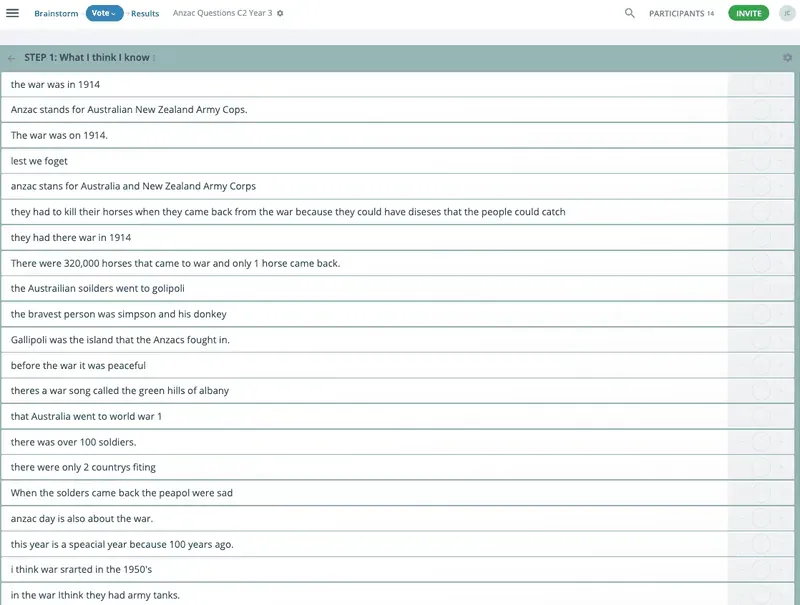Click the Anzac Questions C2 Year 3 title

pos(222,13)
